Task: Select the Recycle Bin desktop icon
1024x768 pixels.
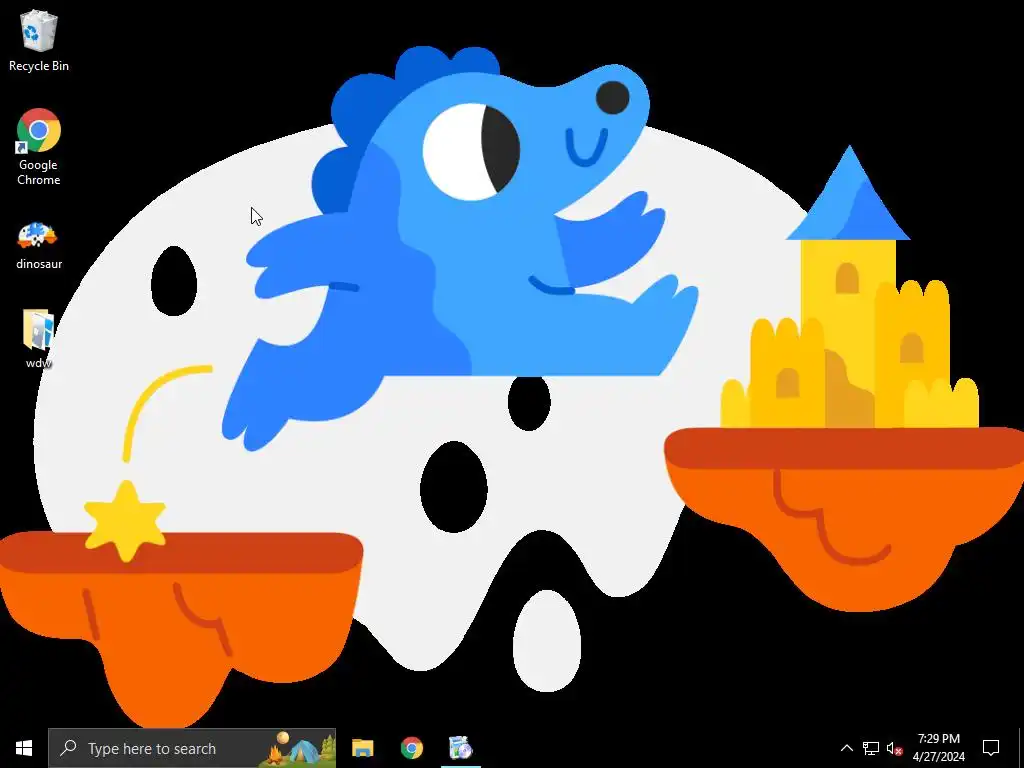Action: pos(39,41)
